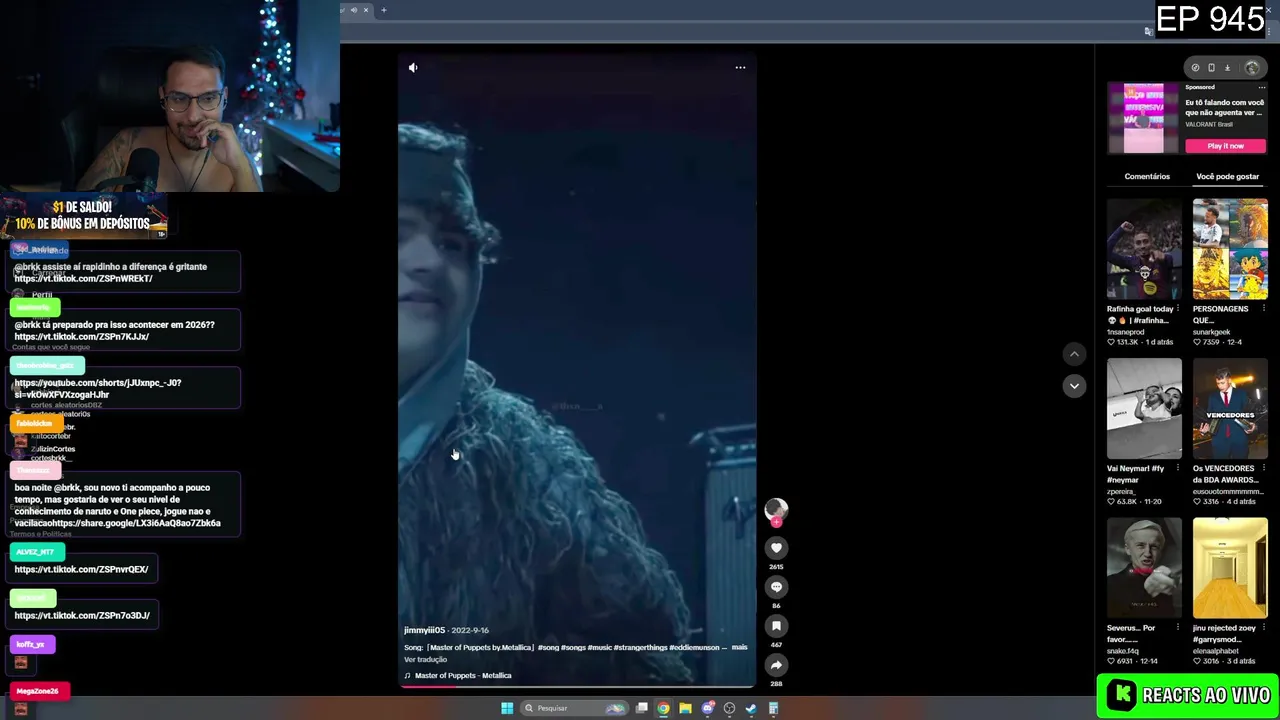
Task: Open the snarkgeek channel name
Action: click(x=1211, y=332)
